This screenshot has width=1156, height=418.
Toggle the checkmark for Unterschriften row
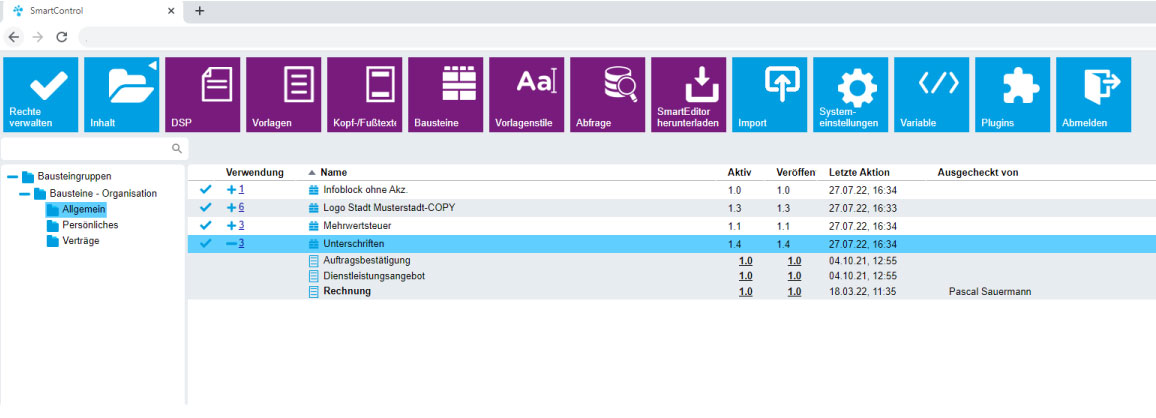(x=206, y=244)
